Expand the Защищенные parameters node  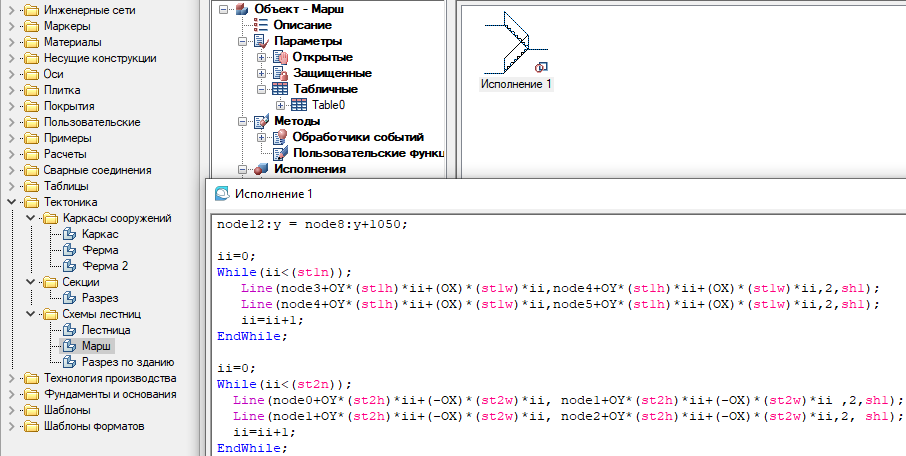point(261,73)
